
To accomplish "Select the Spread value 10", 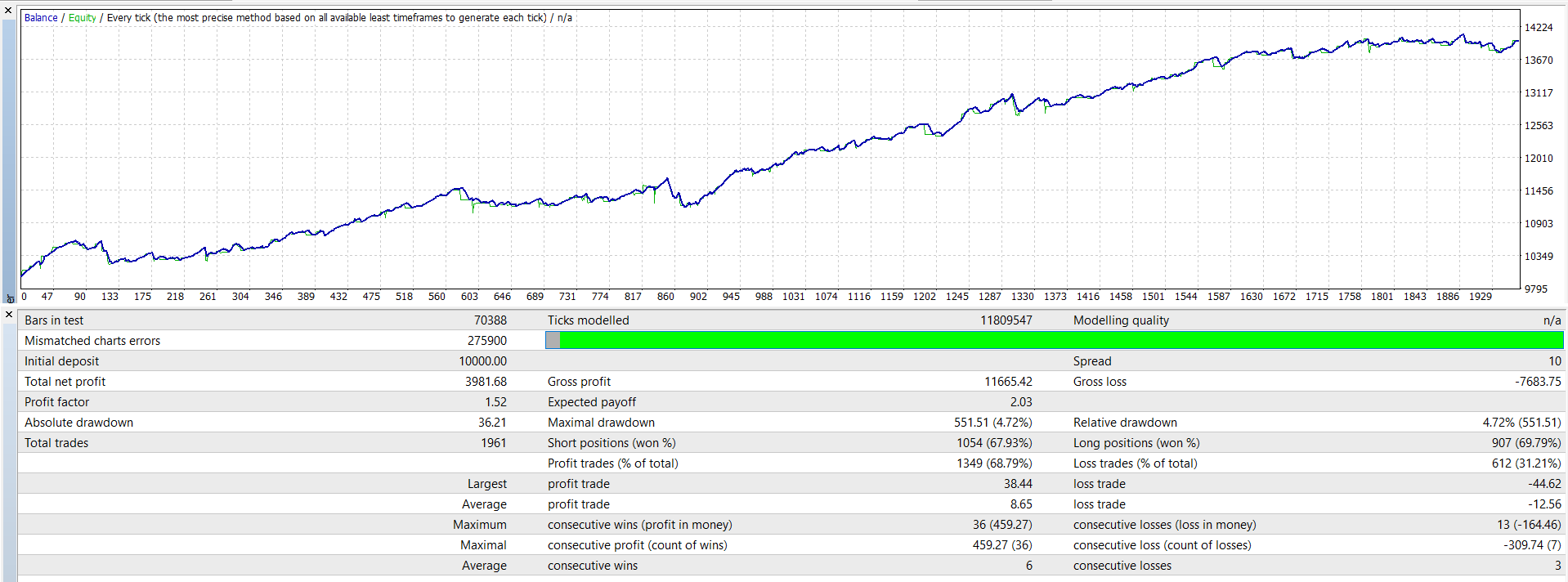I will (1554, 361).
